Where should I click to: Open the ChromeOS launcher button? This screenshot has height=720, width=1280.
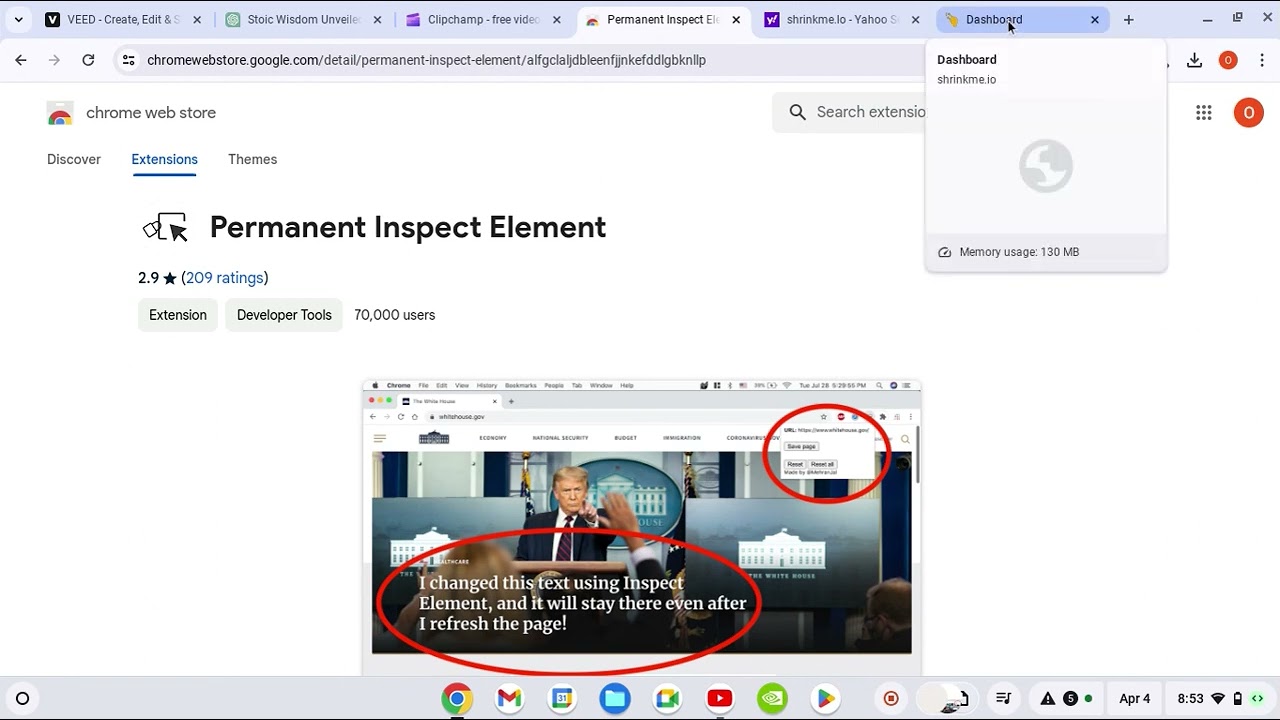click(22, 699)
